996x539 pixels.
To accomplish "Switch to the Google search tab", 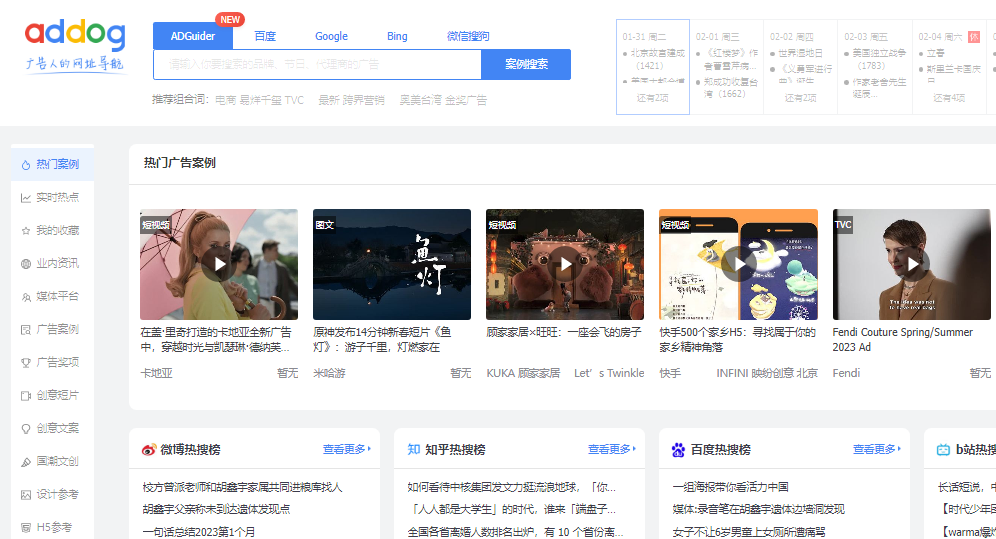I will click(x=331, y=36).
